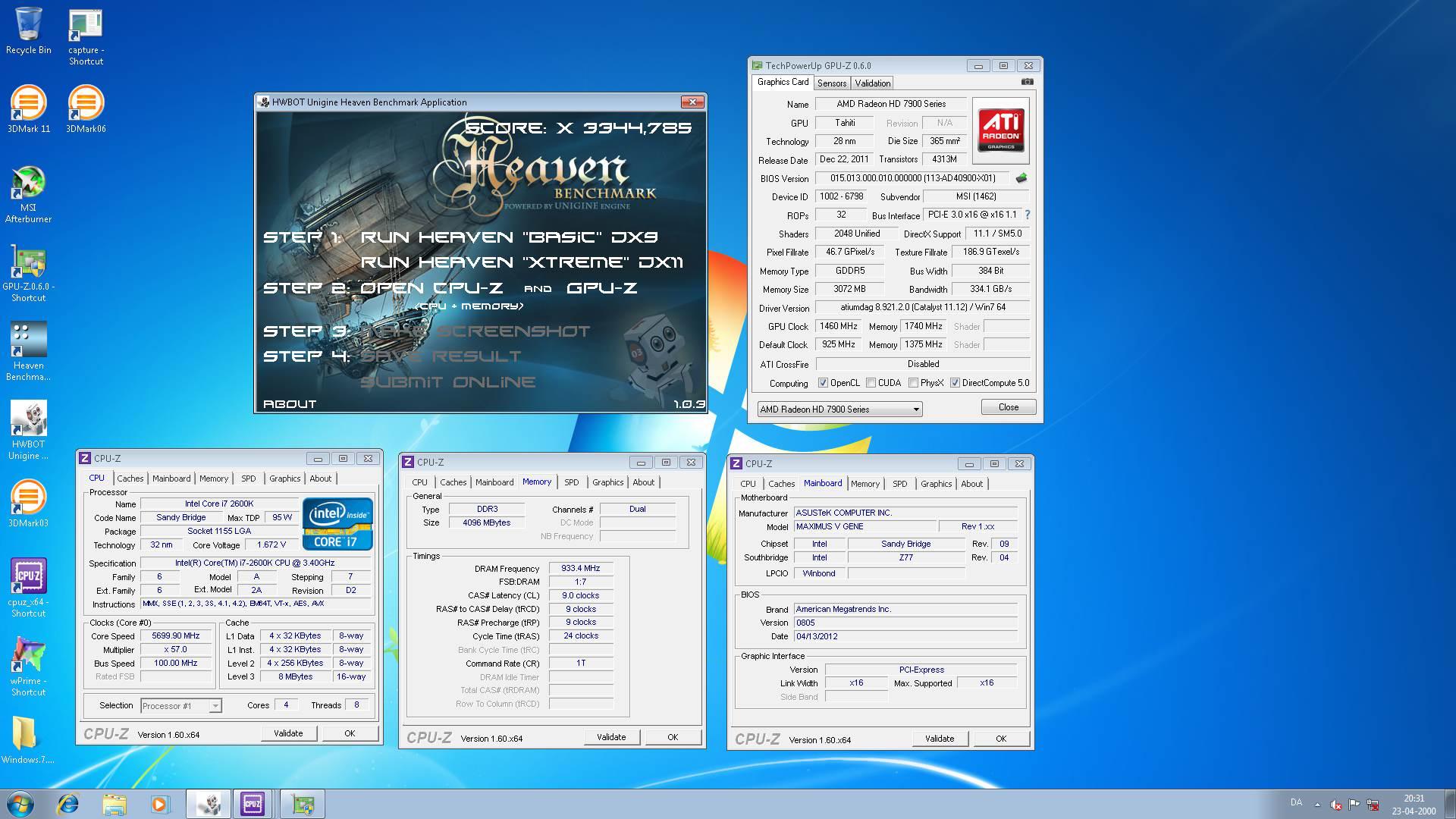Click GPU-Z BIOS save chip icon
The image size is (1456, 819).
click(x=1021, y=178)
